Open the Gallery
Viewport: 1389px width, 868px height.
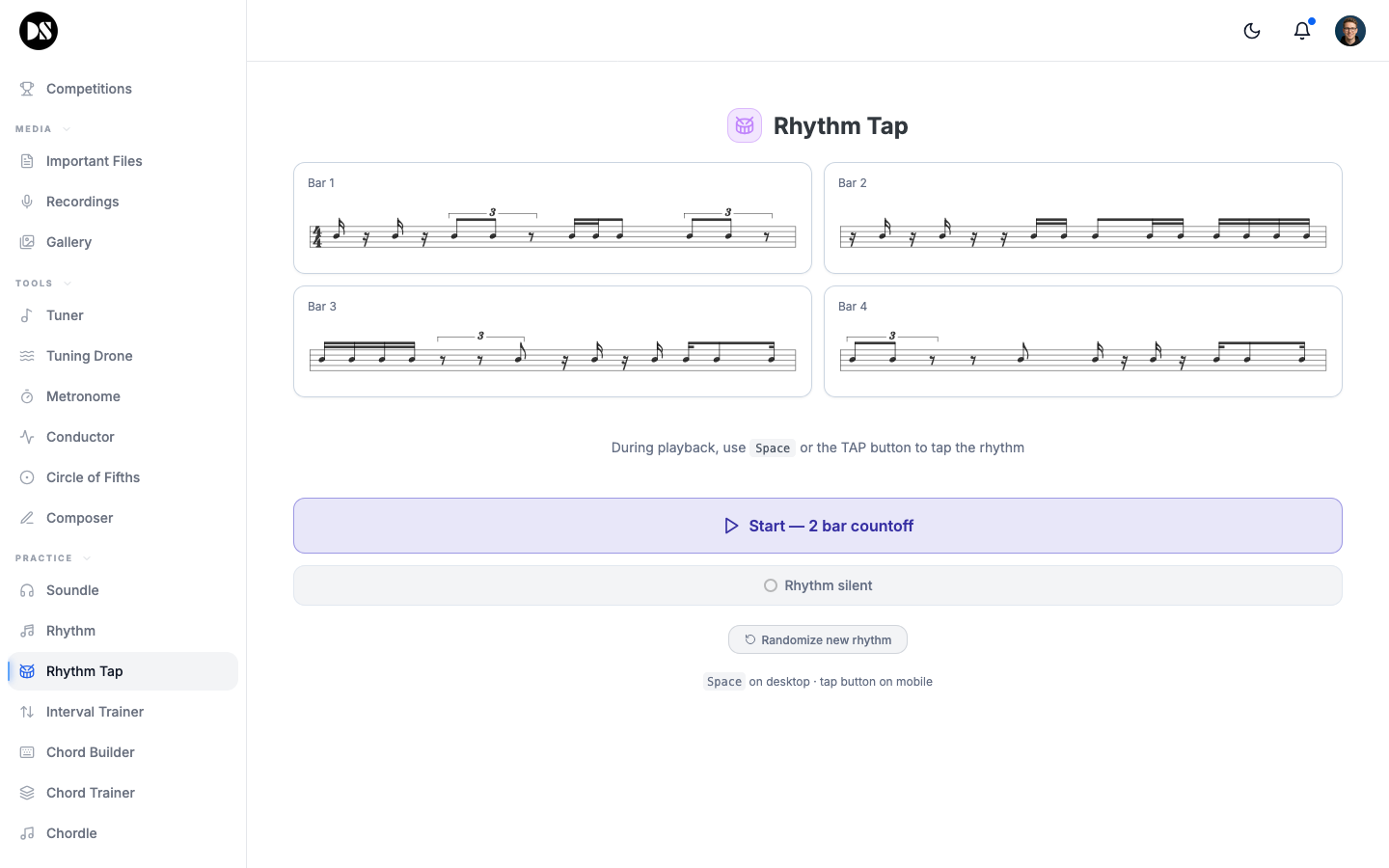(x=68, y=241)
